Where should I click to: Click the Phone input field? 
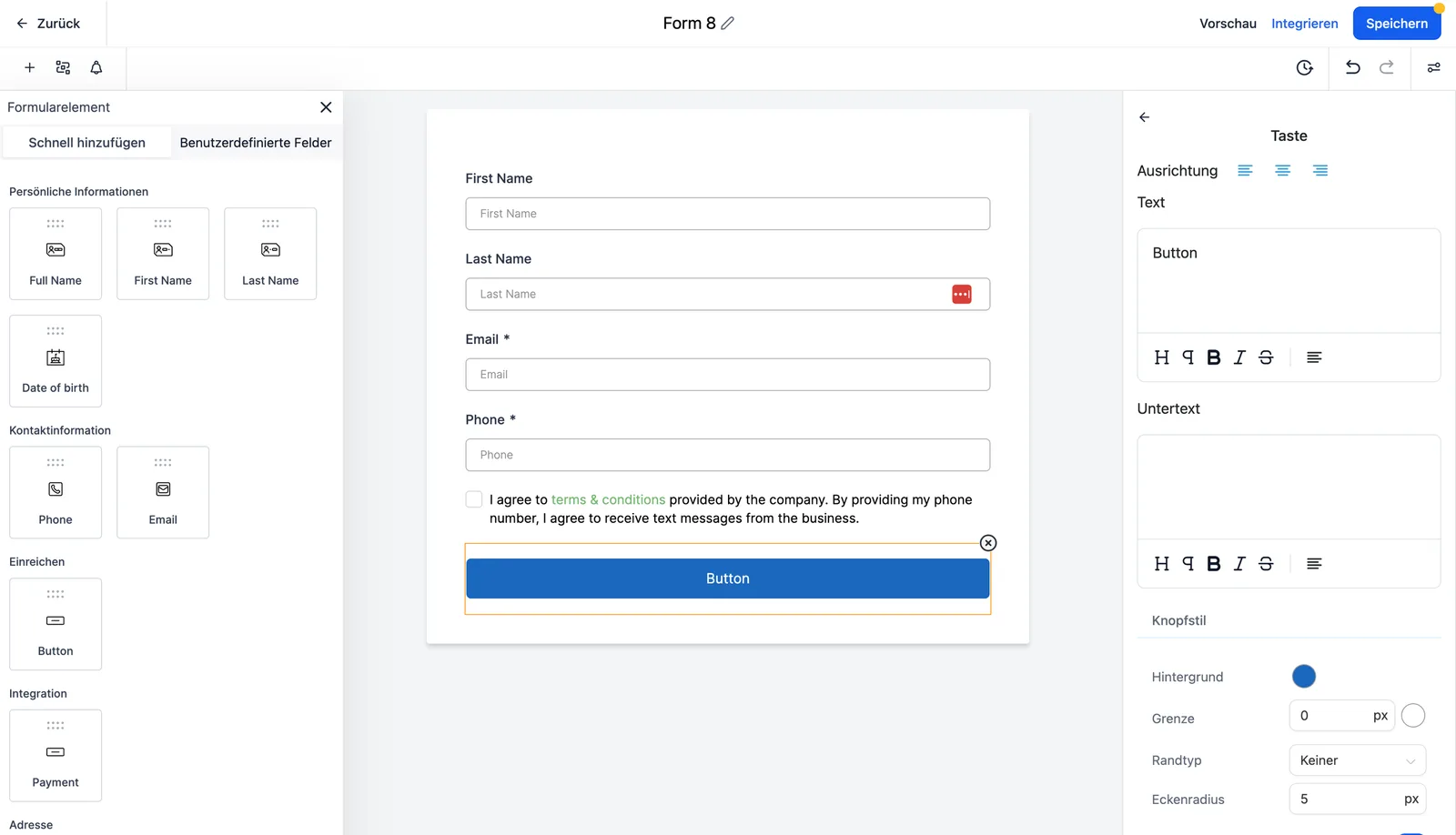point(728,455)
